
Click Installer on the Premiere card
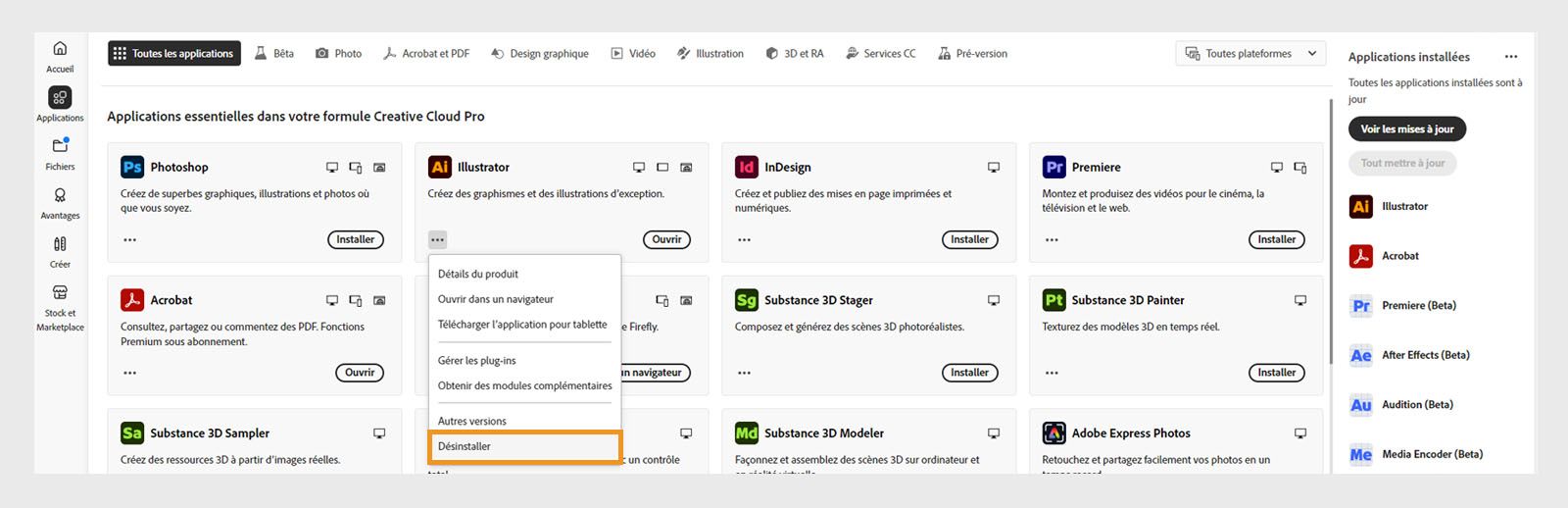pyautogui.click(x=1277, y=239)
